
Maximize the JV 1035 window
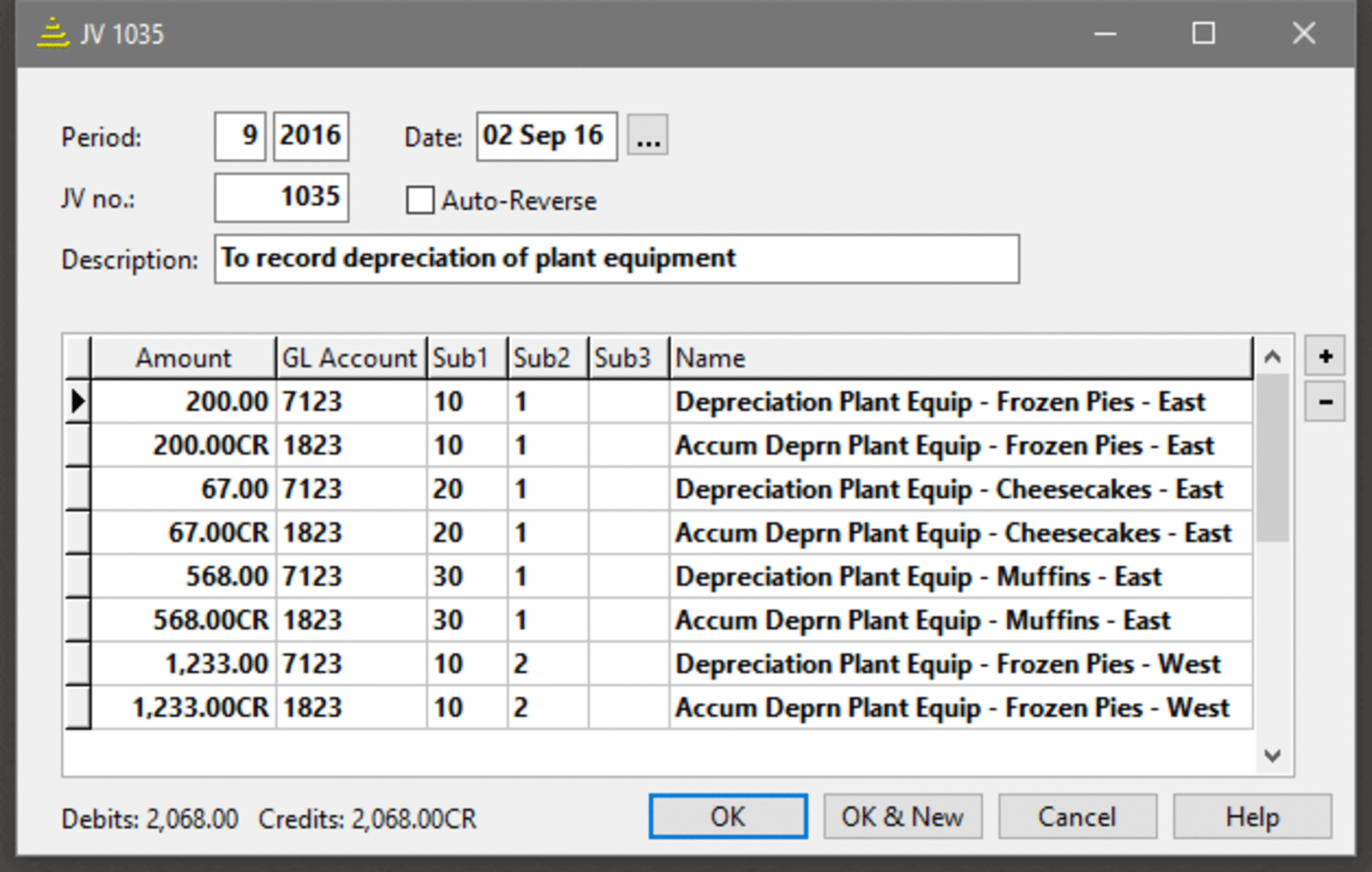(x=1203, y=34)
